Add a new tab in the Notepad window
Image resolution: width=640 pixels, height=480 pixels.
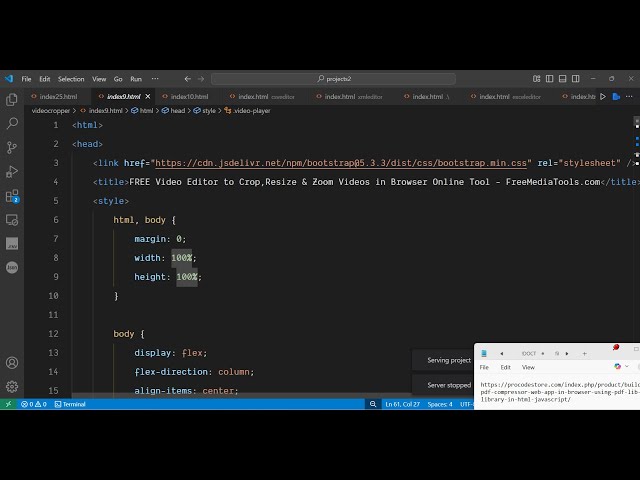tap(584, 353)
